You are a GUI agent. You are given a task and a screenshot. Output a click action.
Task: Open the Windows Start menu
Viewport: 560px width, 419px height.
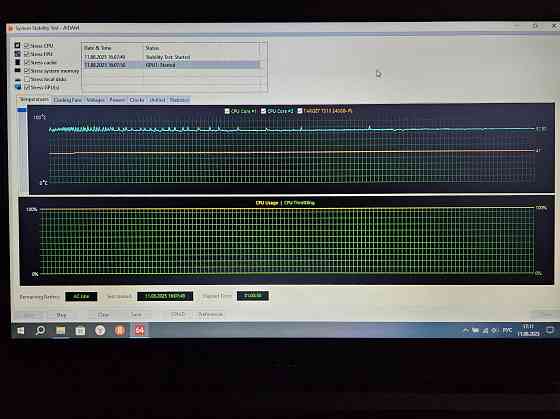[20, 330]
